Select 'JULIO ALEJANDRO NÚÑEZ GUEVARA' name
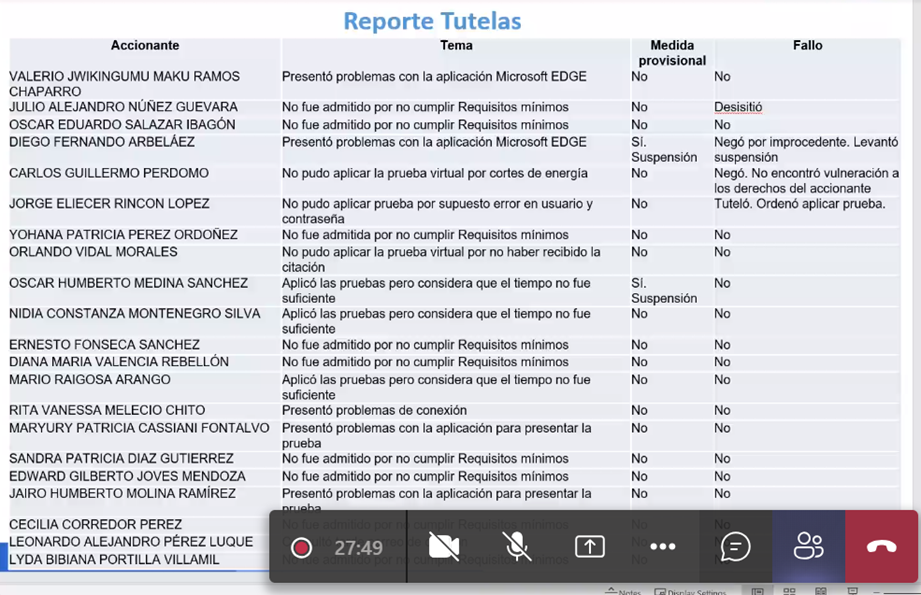The width and height of the screenshot is (921, 595). coord(123,107)
